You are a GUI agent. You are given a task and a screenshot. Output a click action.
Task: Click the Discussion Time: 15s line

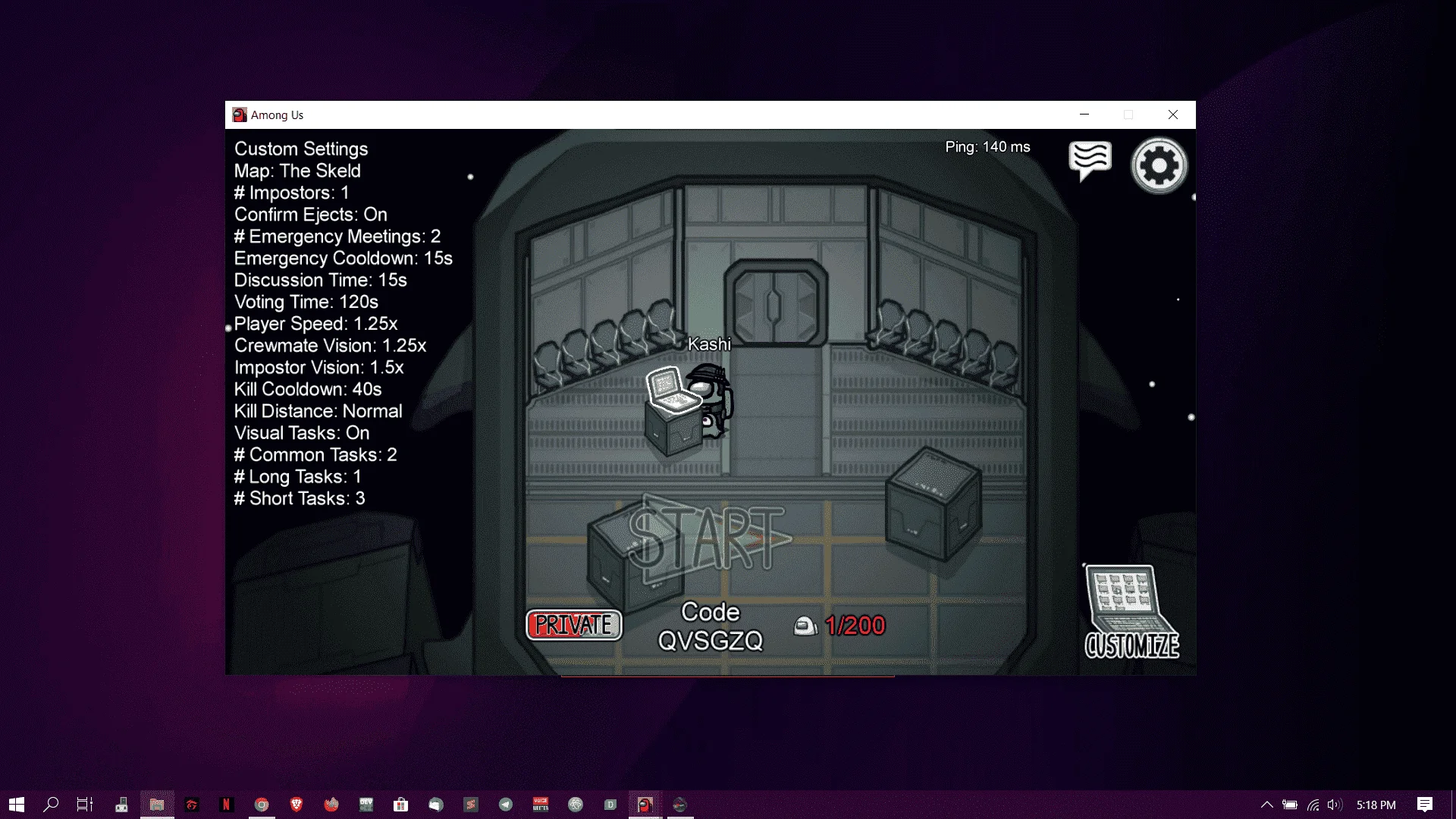(321, 281)
